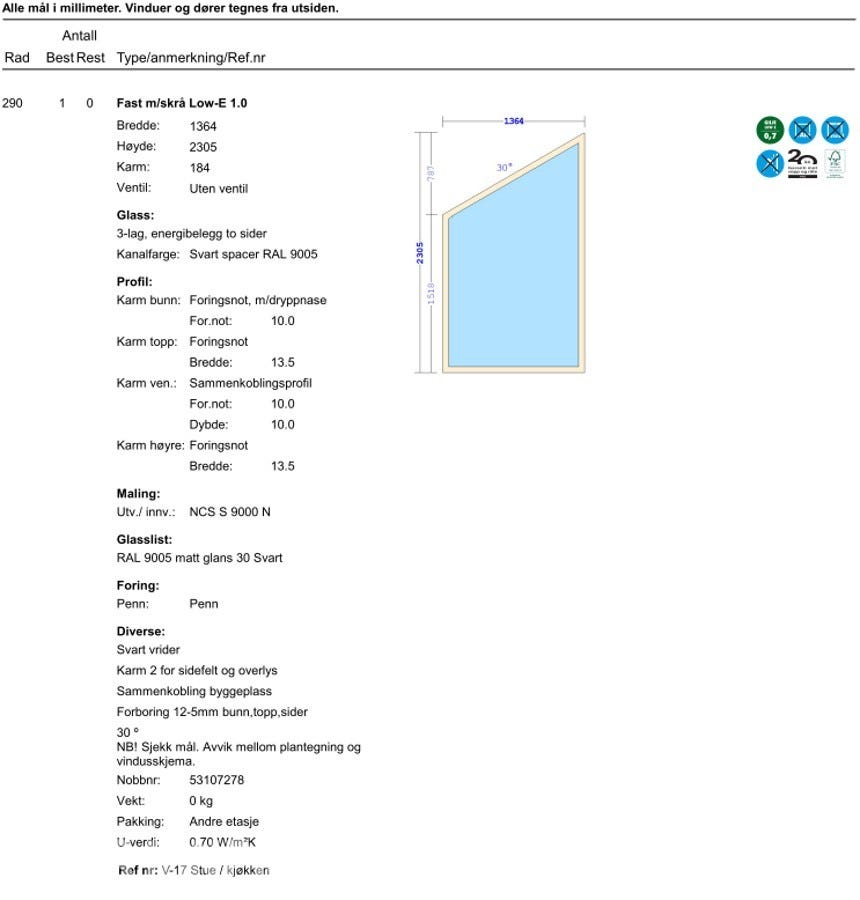Screen dimensions: 860x900
Task: Click the row number 290
Action: 12,103
